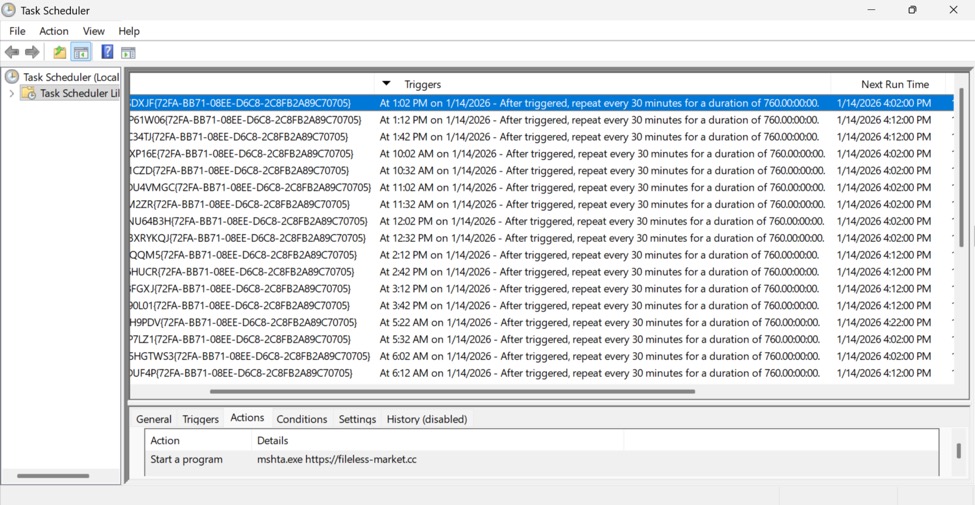The height and width of the screenshot is (505, 975).
Task: Open the Action menu
Action: click(54, 31)
